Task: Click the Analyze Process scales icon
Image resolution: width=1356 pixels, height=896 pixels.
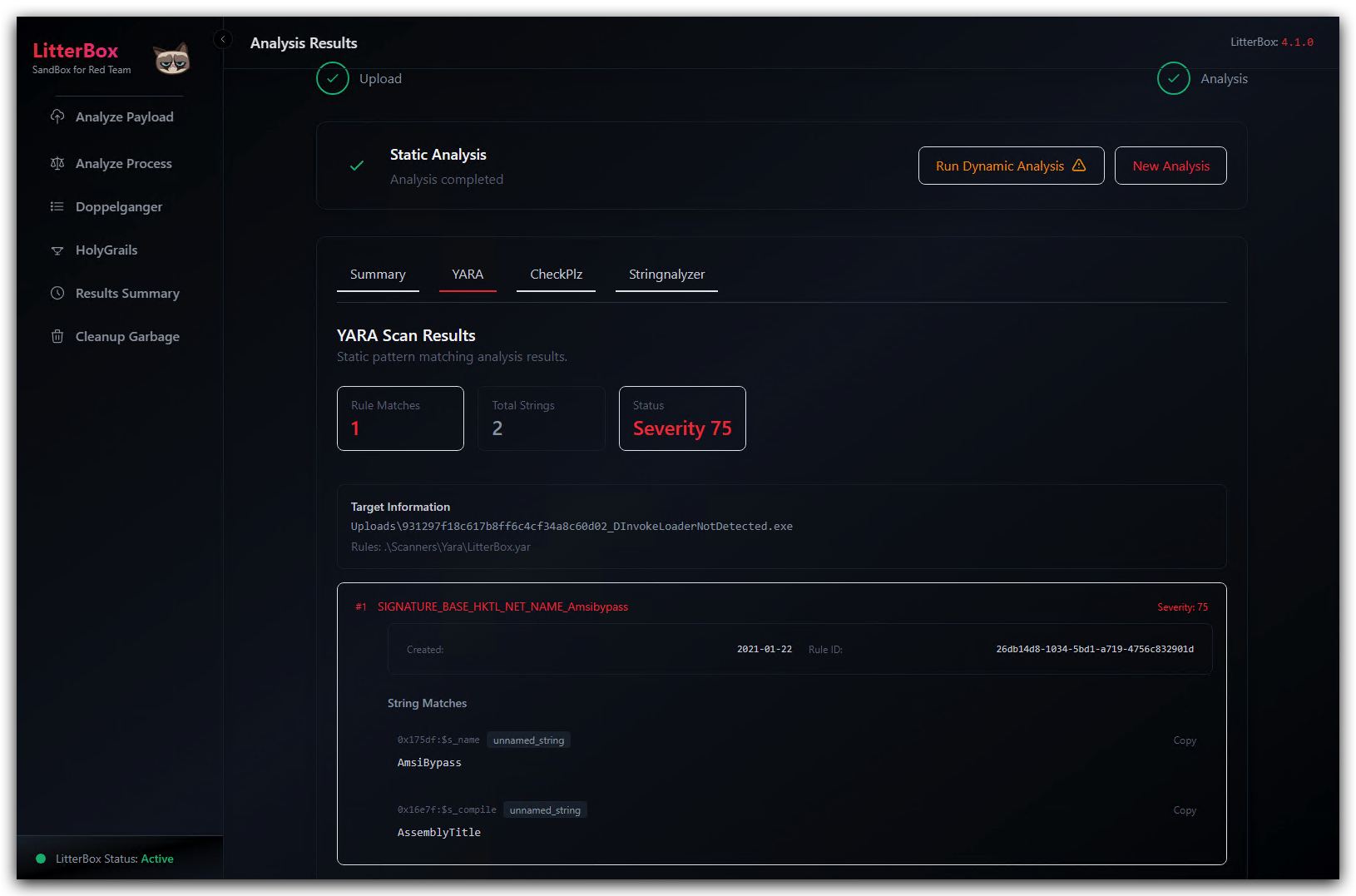Action: [57, 163]
